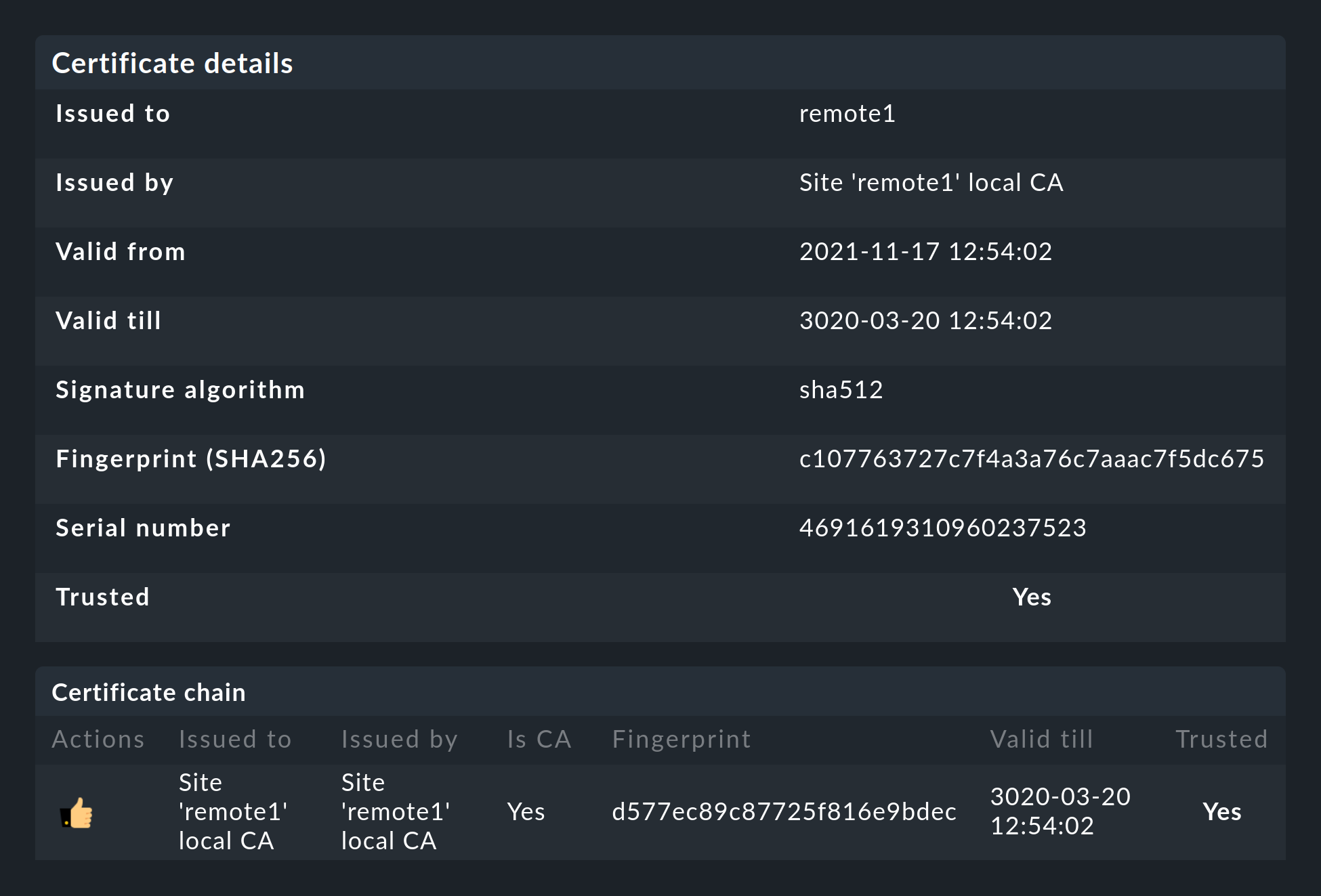Click the serial number 4691619310960237523
Screen dimensions: 1321x896
[942, 528]
